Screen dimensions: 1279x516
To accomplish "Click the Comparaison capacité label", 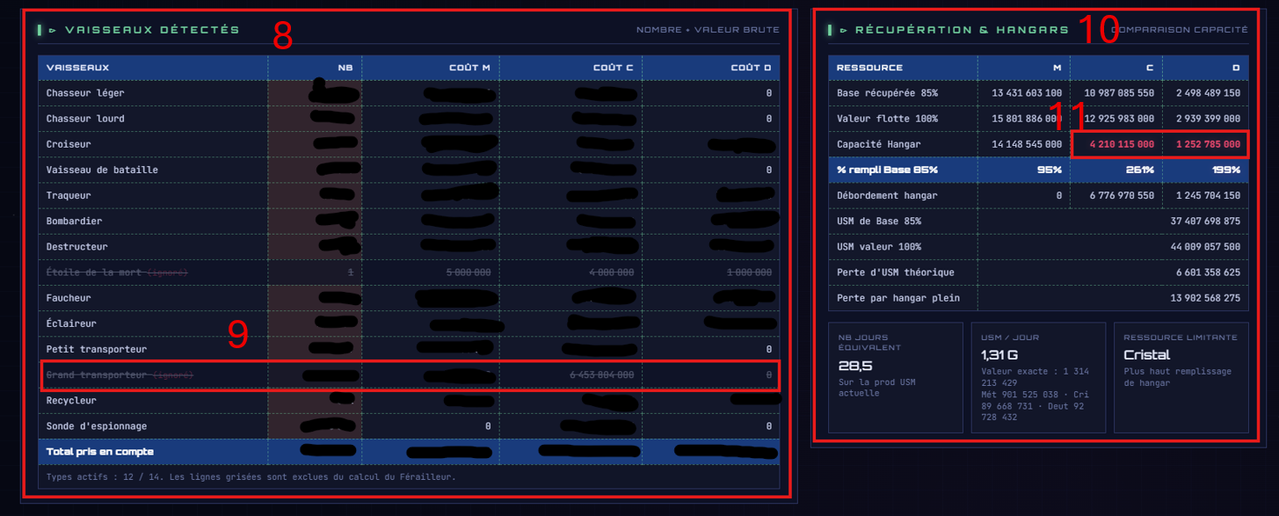I will pos(1179,30).
